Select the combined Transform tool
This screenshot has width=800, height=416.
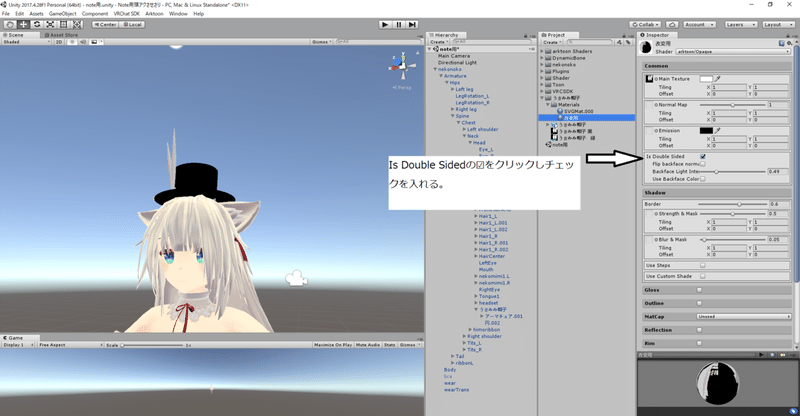point(77,25)
